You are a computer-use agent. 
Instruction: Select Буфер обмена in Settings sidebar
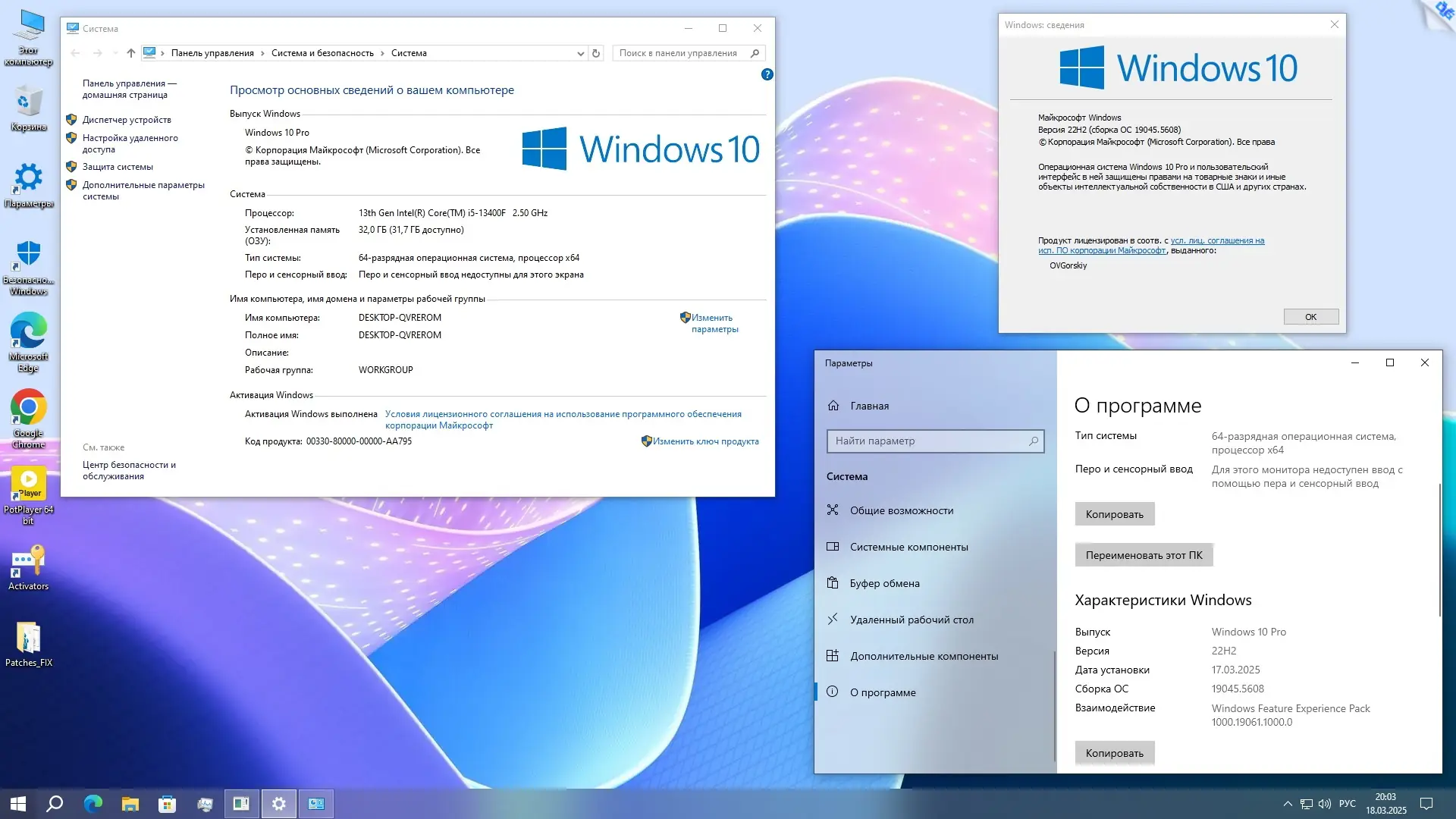pyautogui.click(x=884, y=583)
